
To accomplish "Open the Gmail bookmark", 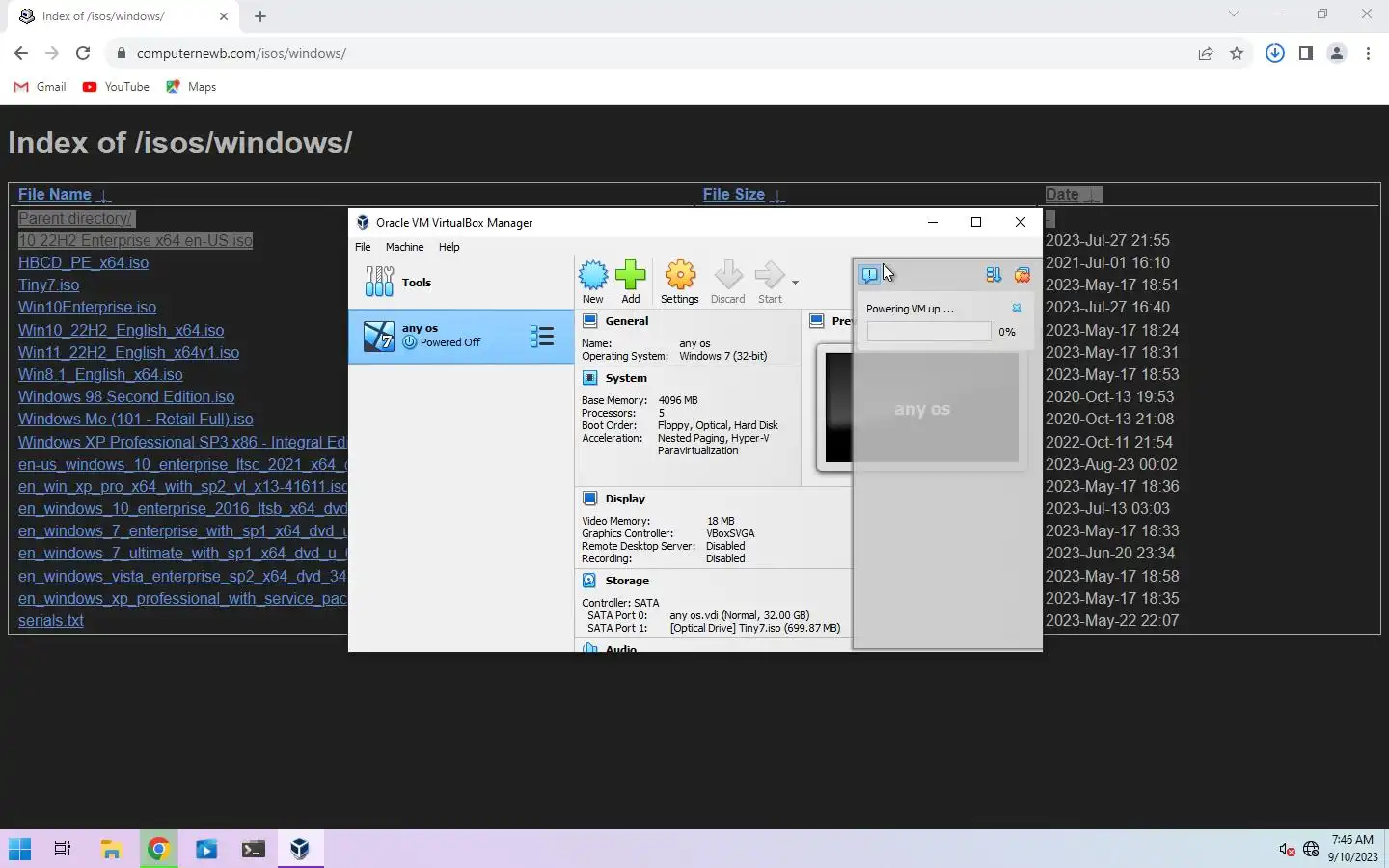I will coord(40,87).
